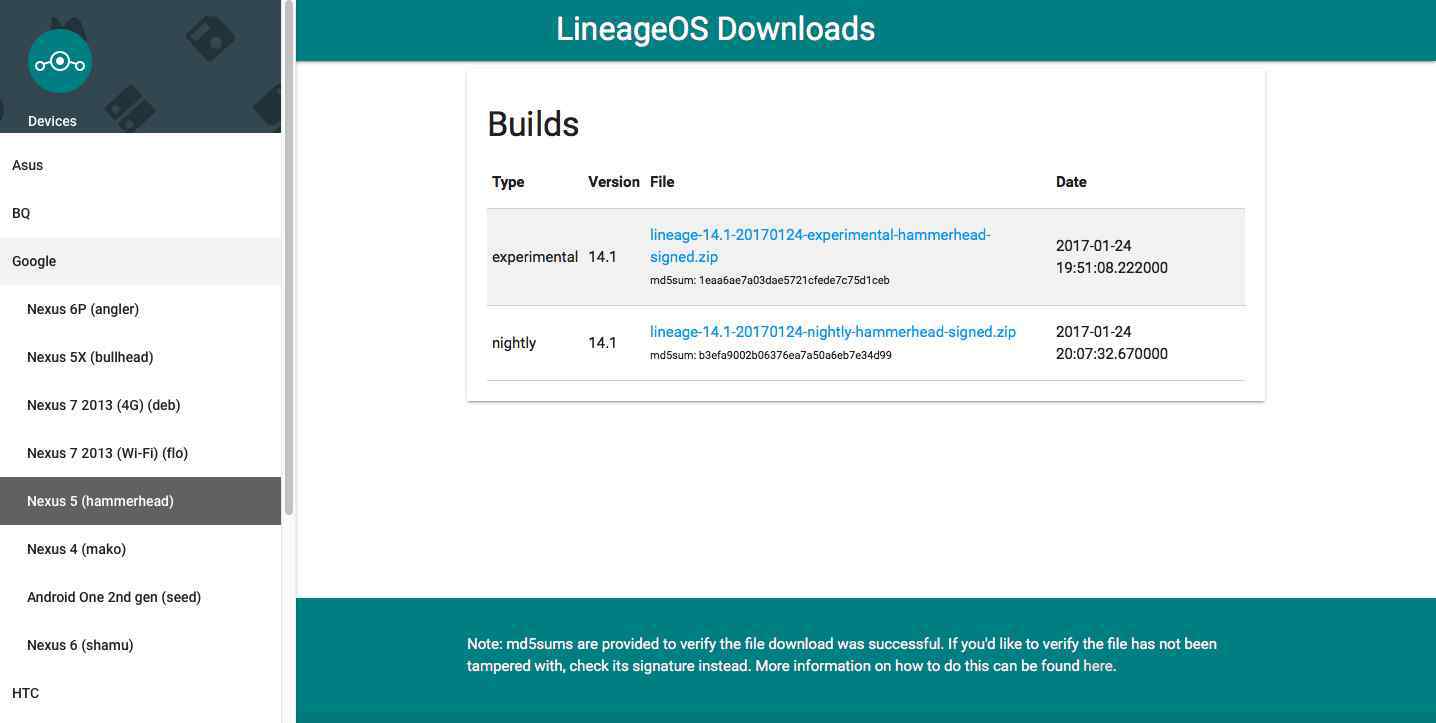The width and height of the screenshot is (1436, 723).
Task: Select Nexus 6 (shamu) device
Action: 140,645
